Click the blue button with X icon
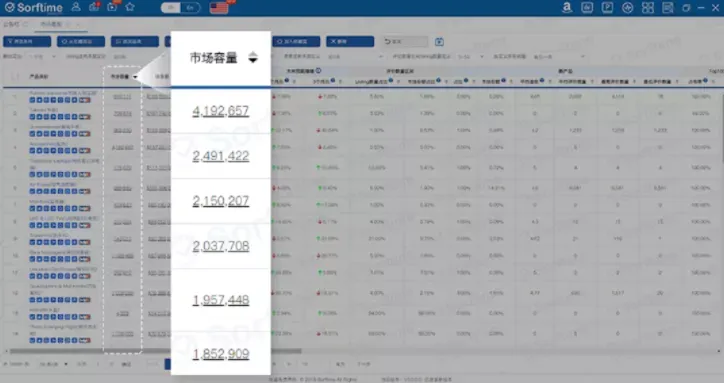 point(350,42)
